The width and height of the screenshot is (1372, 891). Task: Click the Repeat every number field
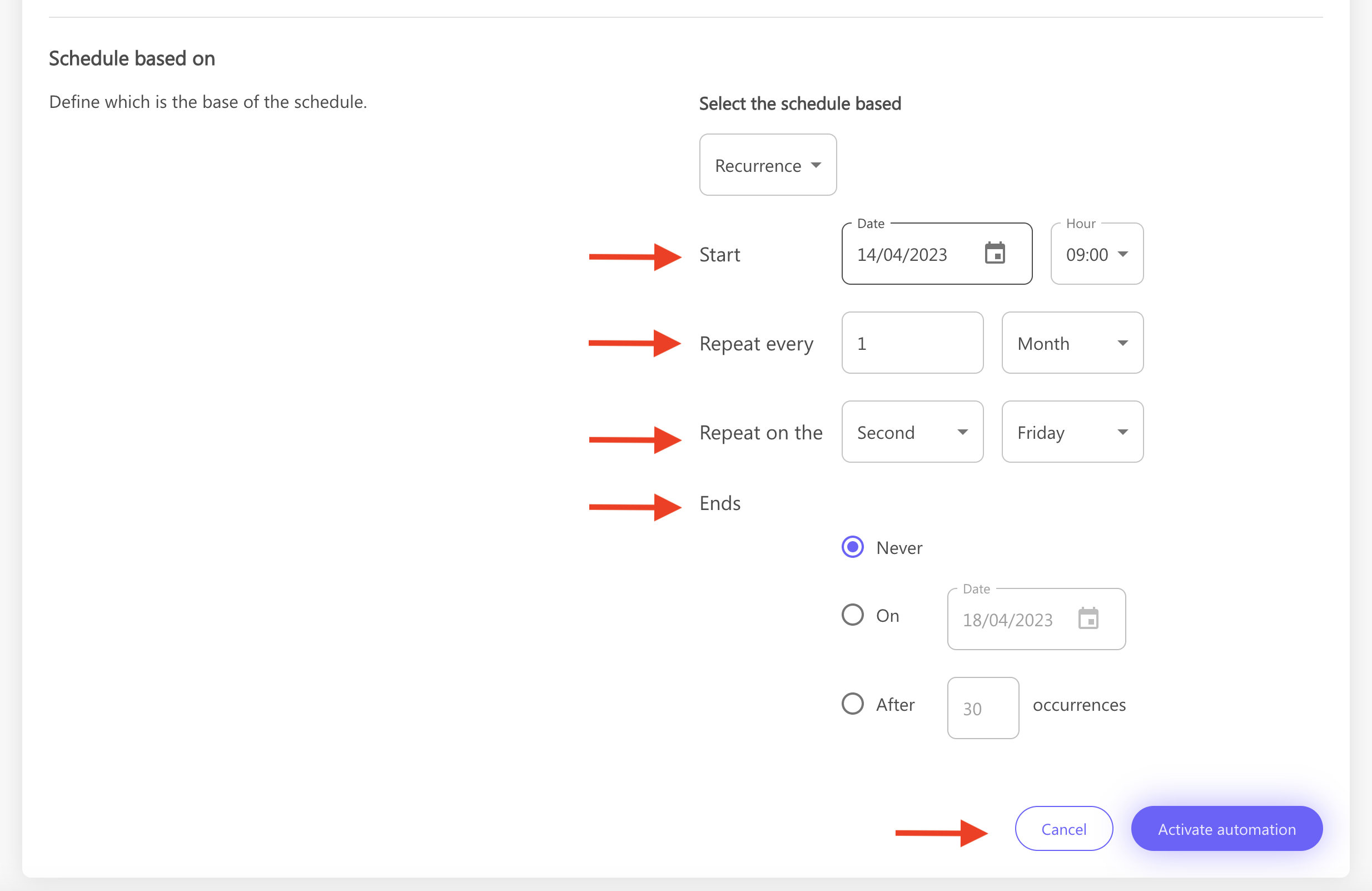[x=913, y=343]
